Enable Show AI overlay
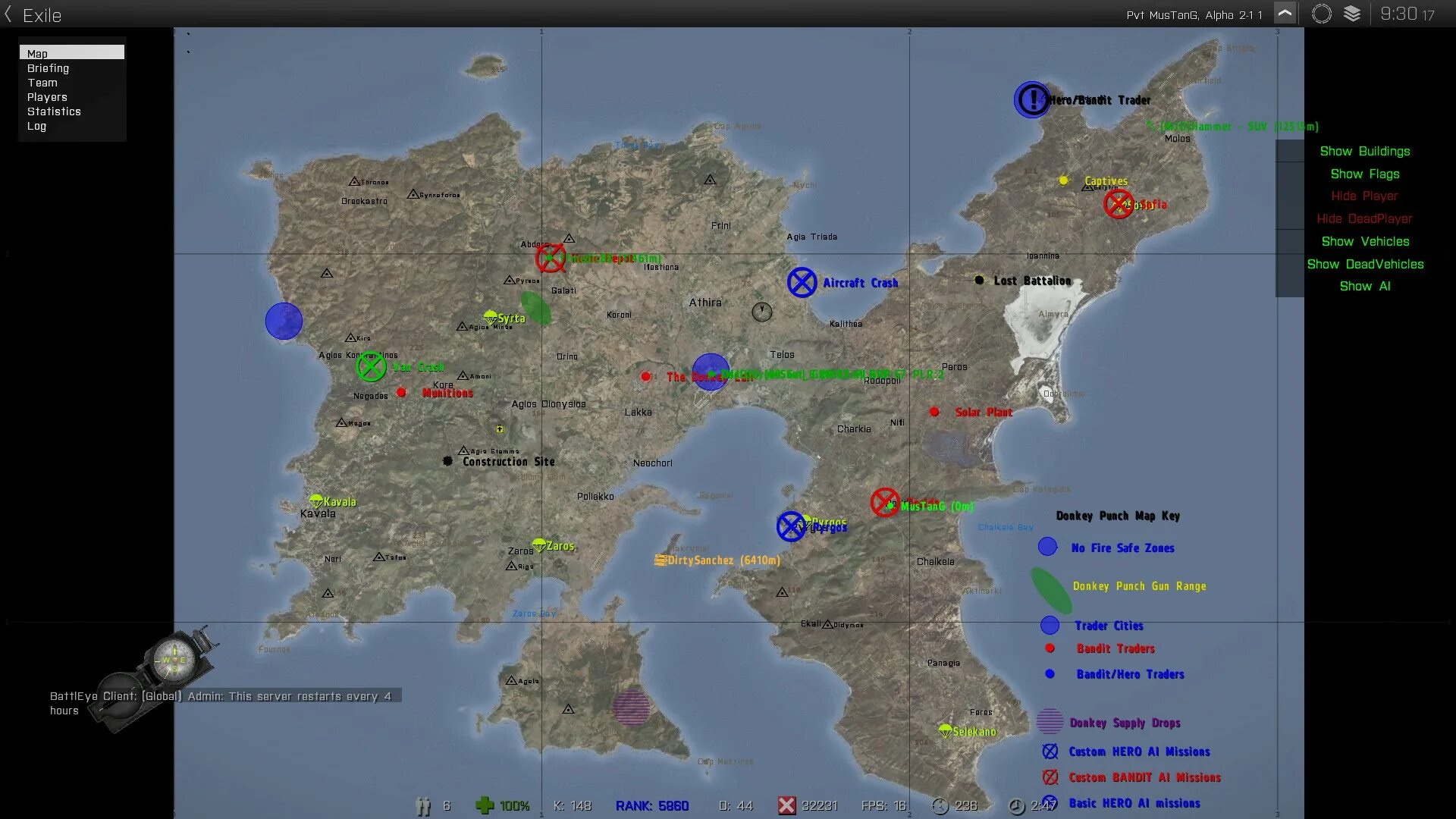This screenshot has width=1456, height=819. 1364,286
